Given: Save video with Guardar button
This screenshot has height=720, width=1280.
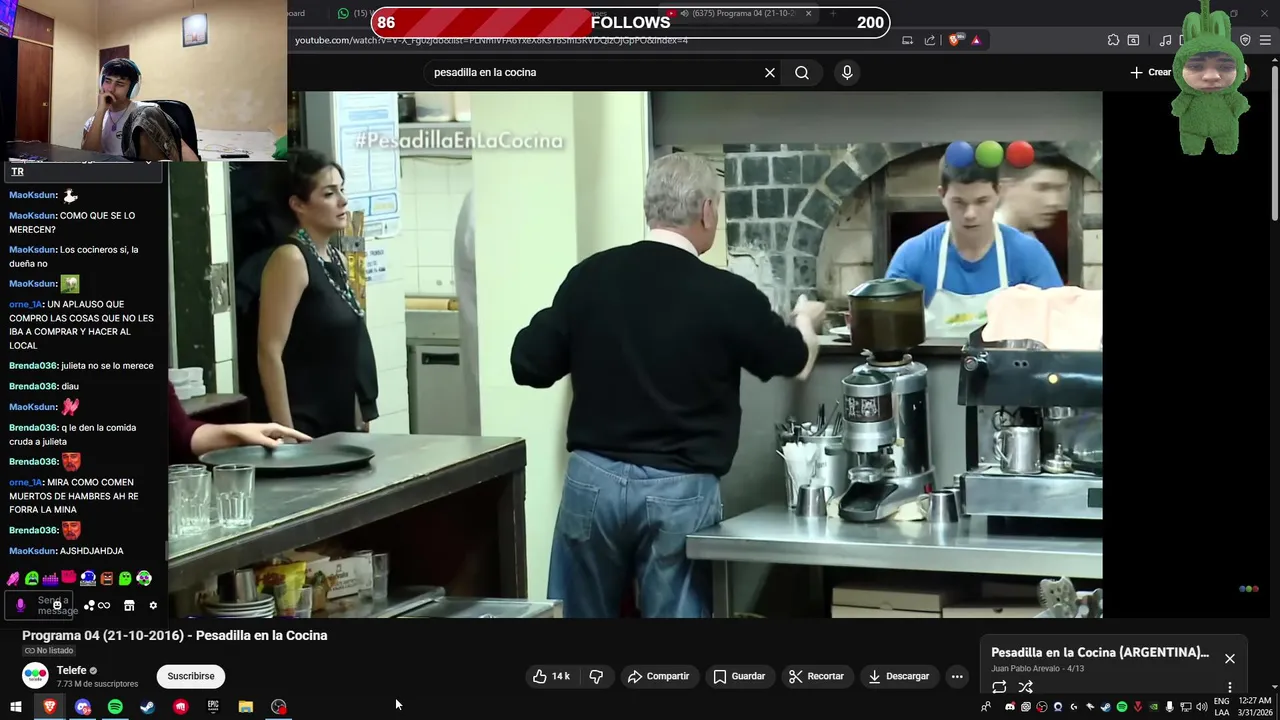Looking at the screenshot, I should (739, 676).
